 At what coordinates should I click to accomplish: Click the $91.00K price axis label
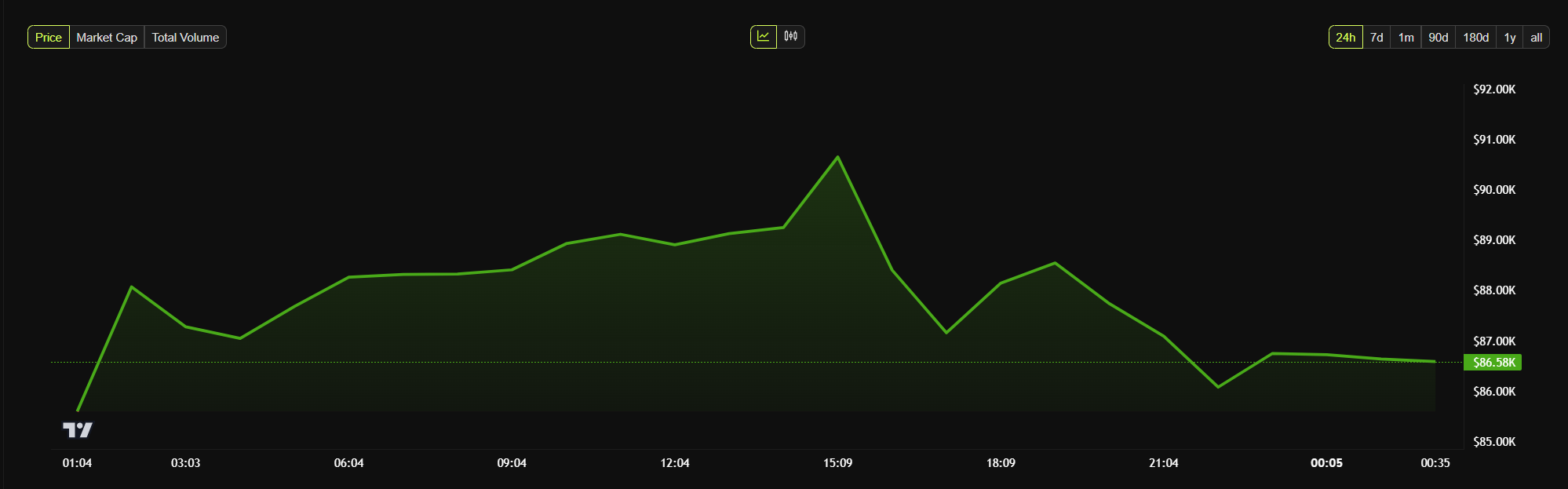1494,140
